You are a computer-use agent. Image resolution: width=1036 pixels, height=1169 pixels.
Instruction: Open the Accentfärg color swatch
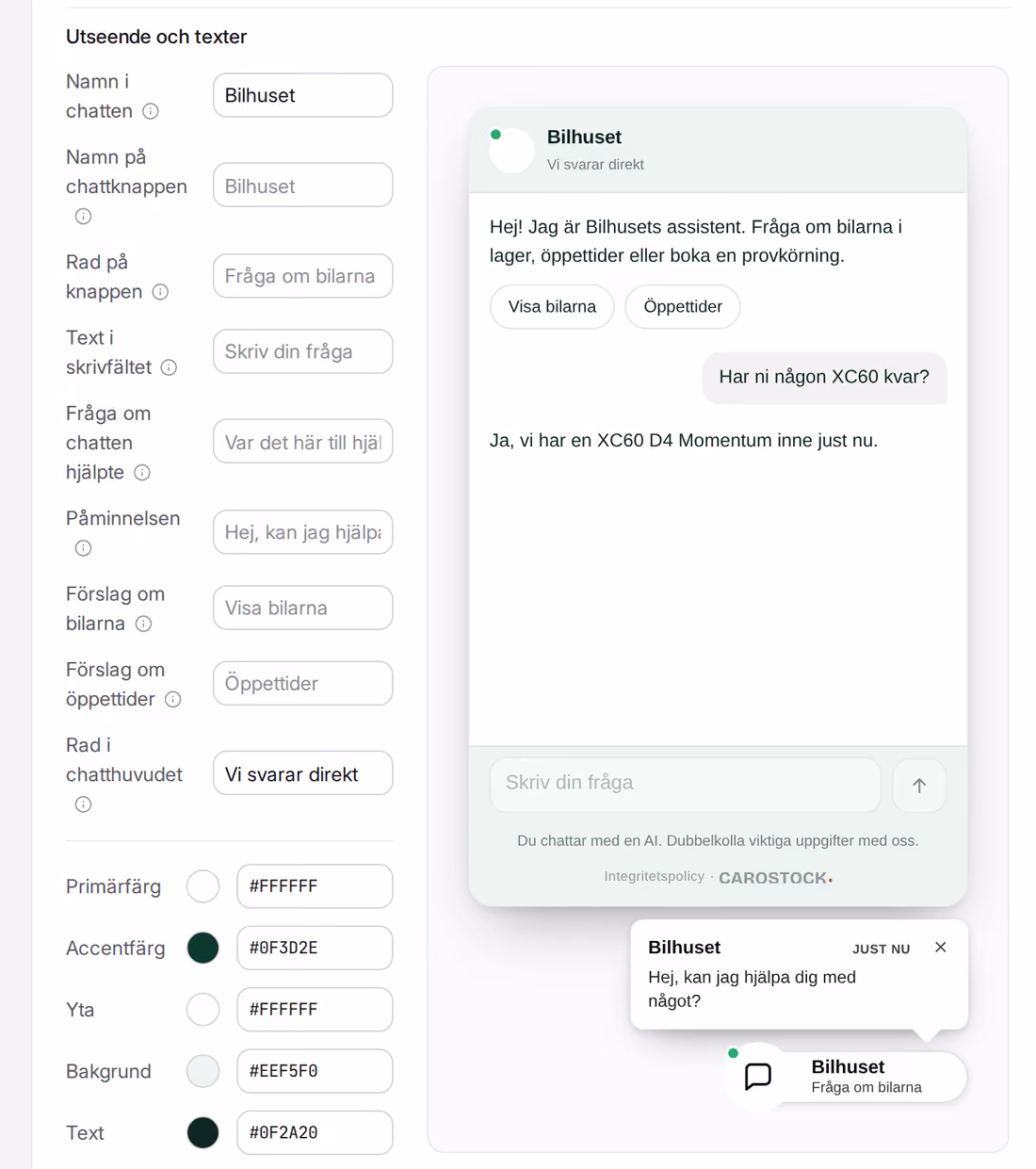click(x=202, y=948)
